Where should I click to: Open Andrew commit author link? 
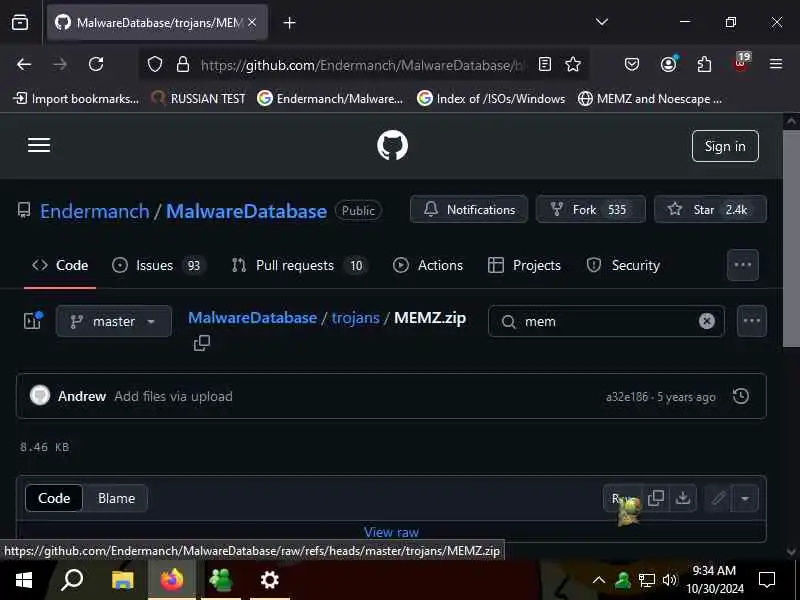coord(82,396)
